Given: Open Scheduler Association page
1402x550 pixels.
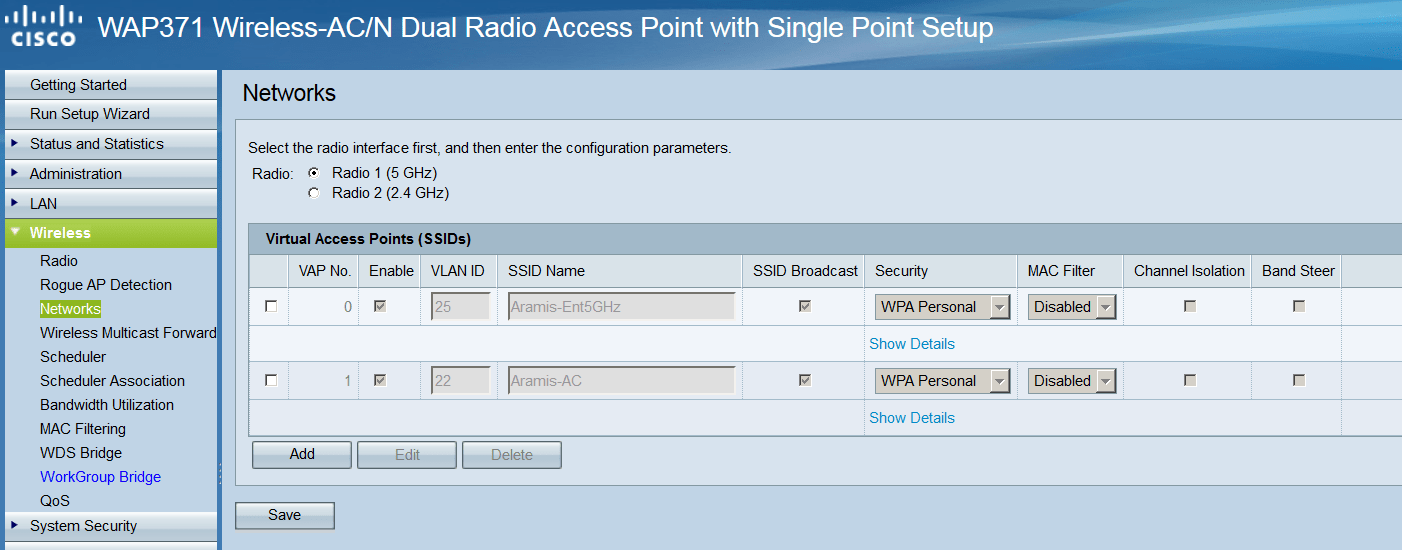Looking at the screenshot, I should pyautogui.click(x=112, y=381).
